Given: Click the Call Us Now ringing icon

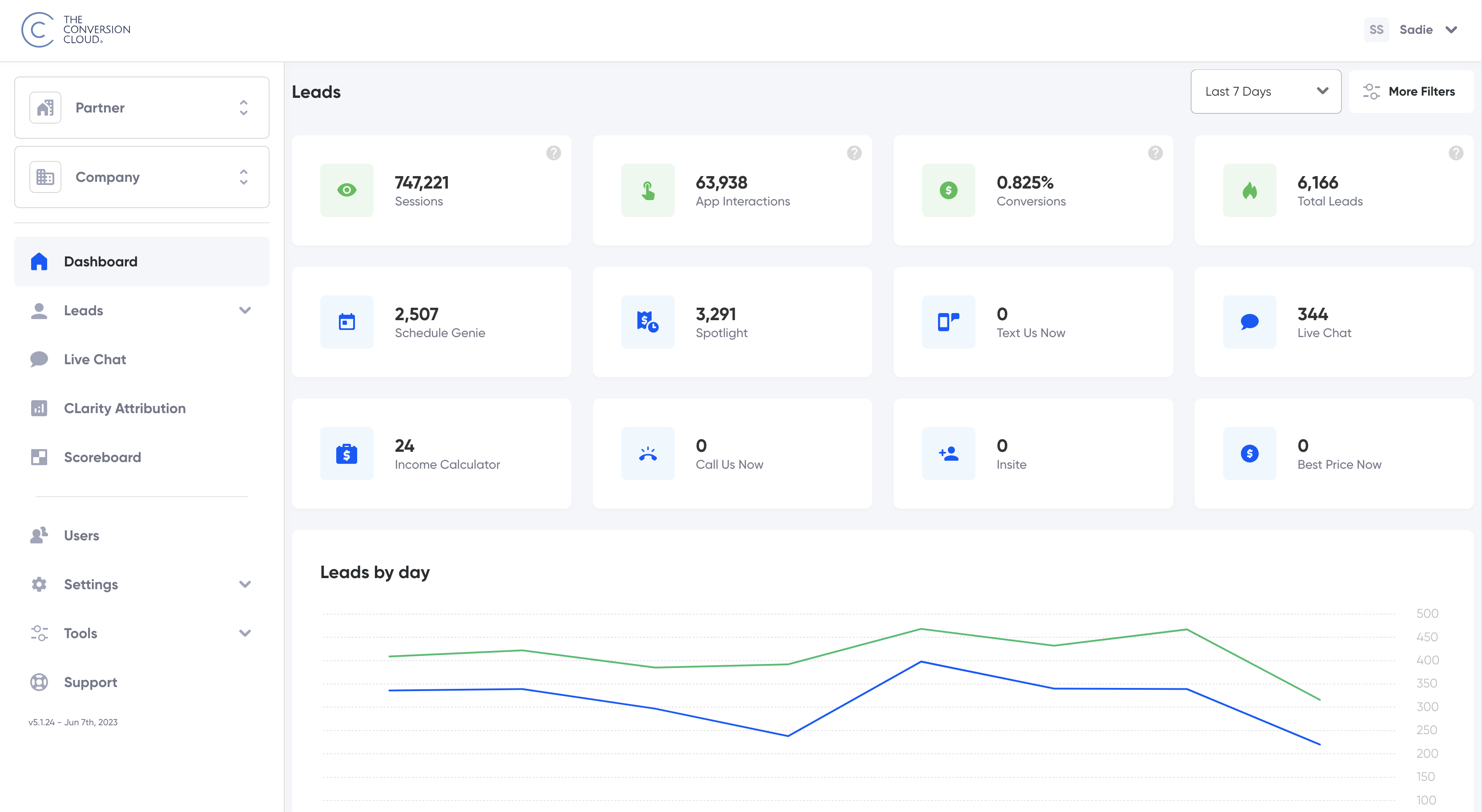Looking at the screenshot, I should [647, 453].
